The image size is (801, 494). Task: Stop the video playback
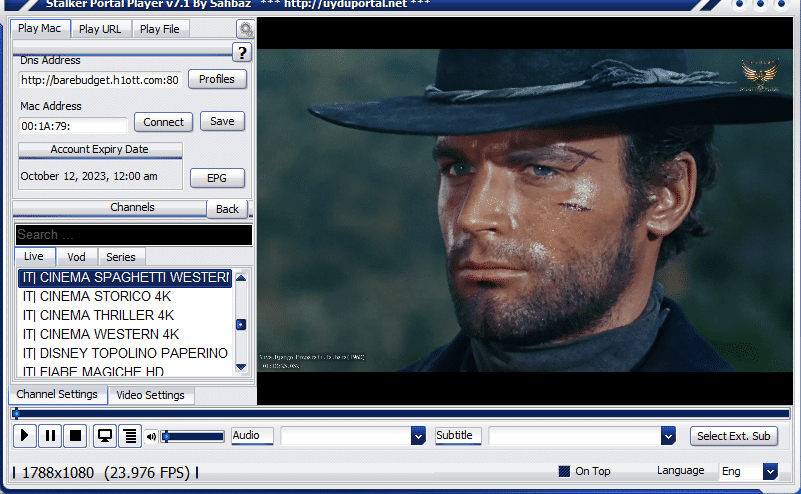point(76,436)
